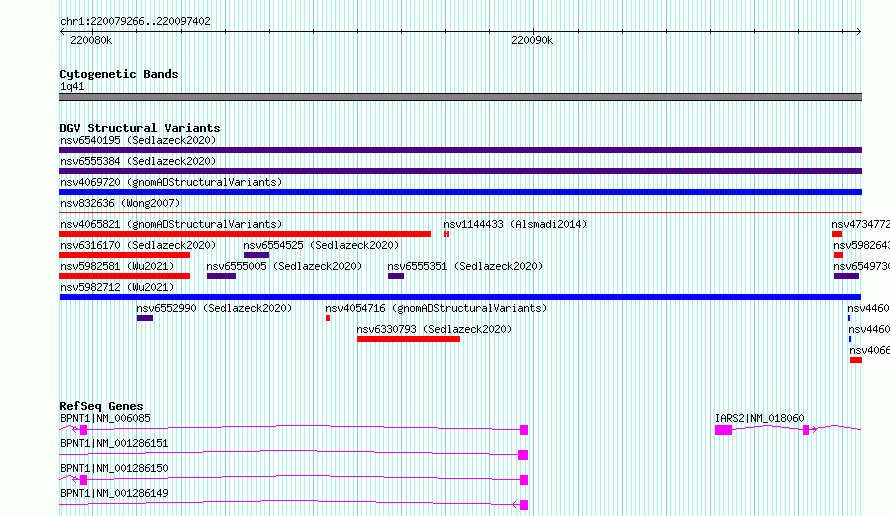The image size is (890, 516).
Task: Open the nsv6555005 (Sedlazeck2020) label
Action: point(284,266)
